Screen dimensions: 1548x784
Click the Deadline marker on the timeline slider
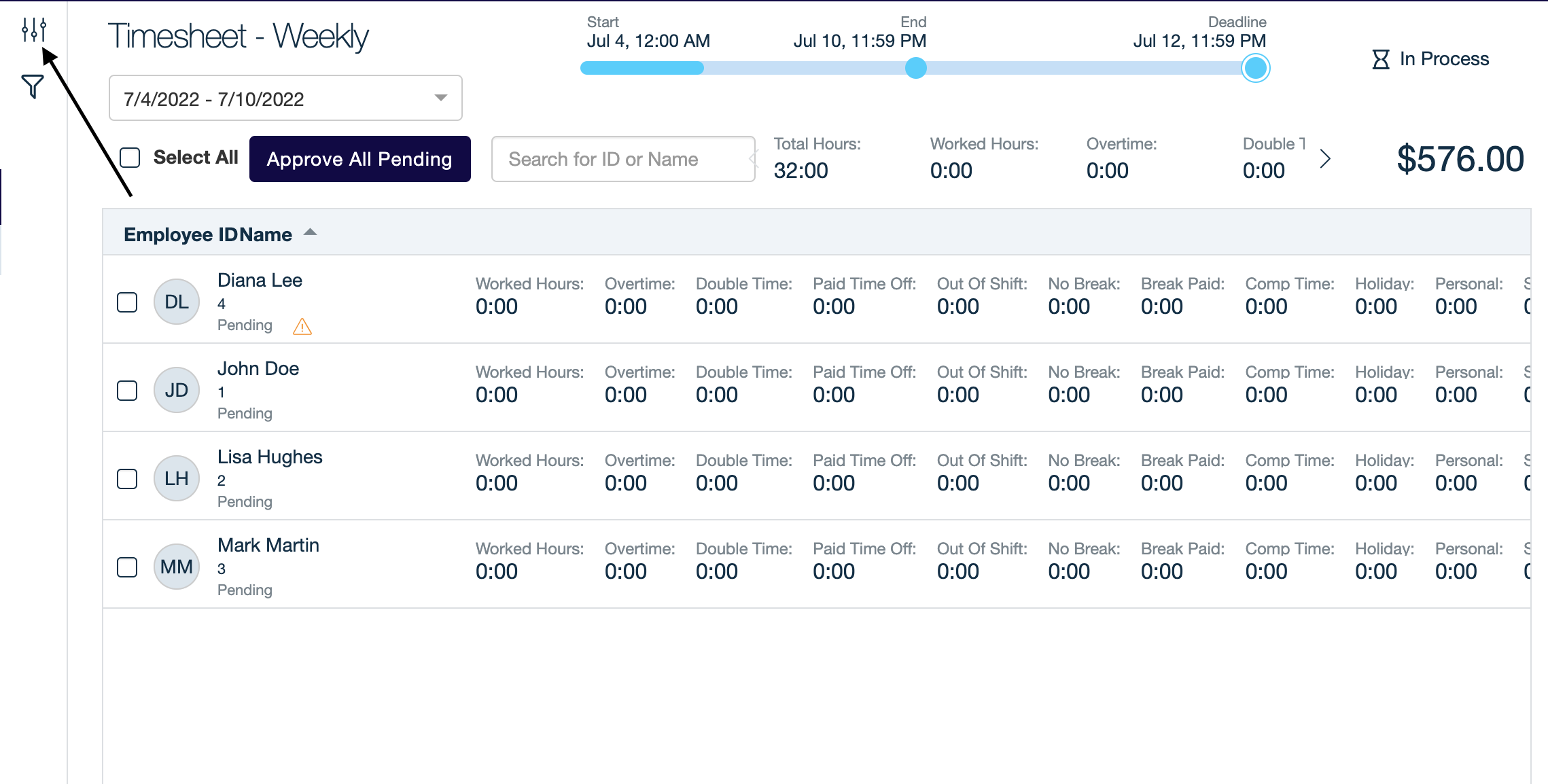1255,68
